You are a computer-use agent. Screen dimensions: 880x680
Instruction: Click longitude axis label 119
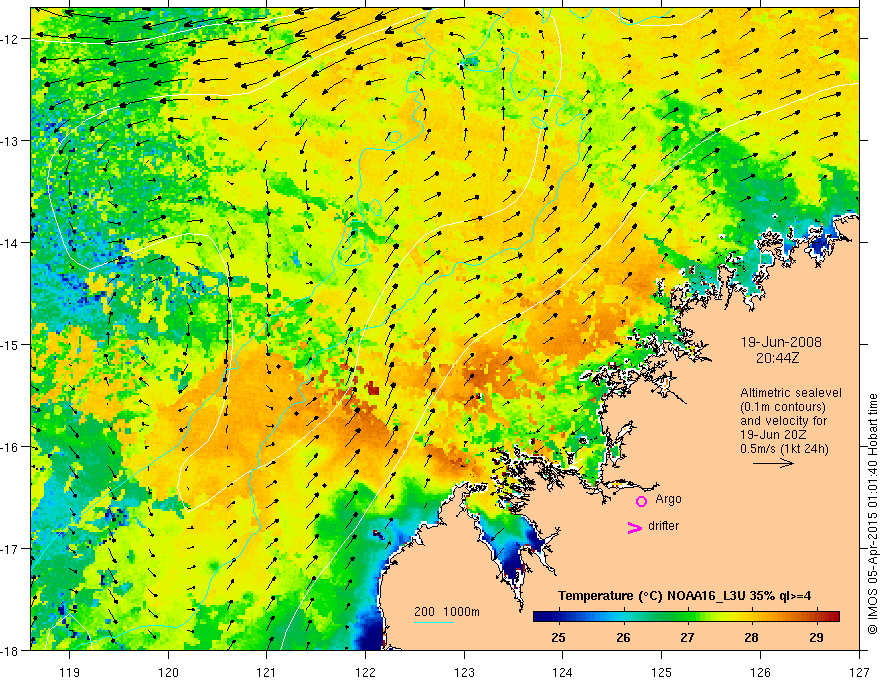69,672
